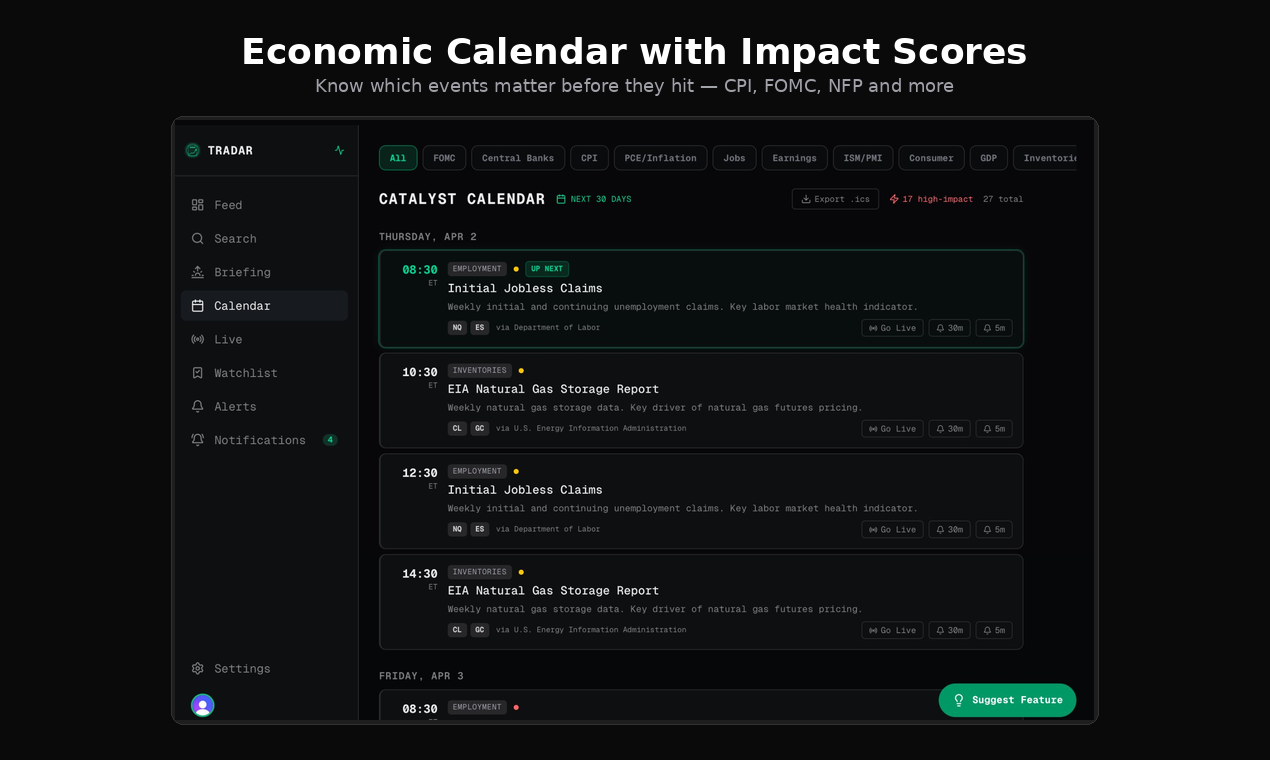1270x760 pixels.
Task: Open Watchlist in the sidebar
Action: (x=264, y=372)
